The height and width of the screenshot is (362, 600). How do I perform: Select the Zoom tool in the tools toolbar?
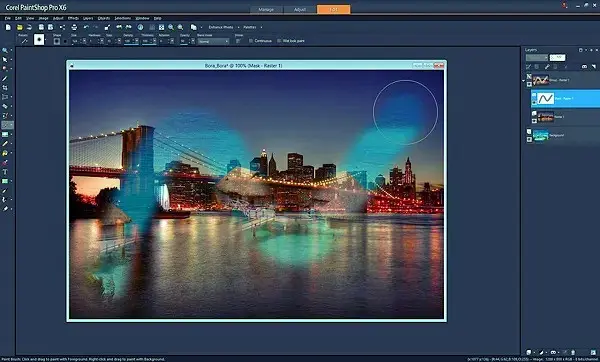click(5, 51)
